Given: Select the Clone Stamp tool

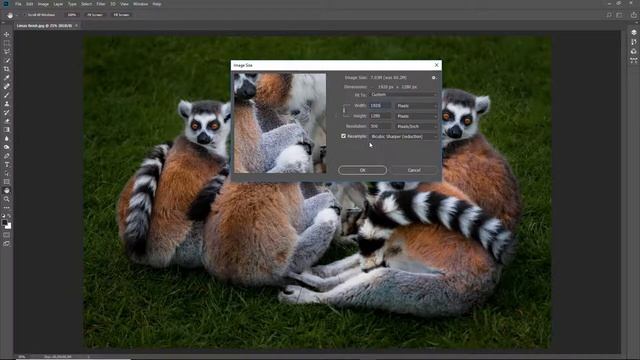Looking at the screenshot, I should tap(7, 104).
